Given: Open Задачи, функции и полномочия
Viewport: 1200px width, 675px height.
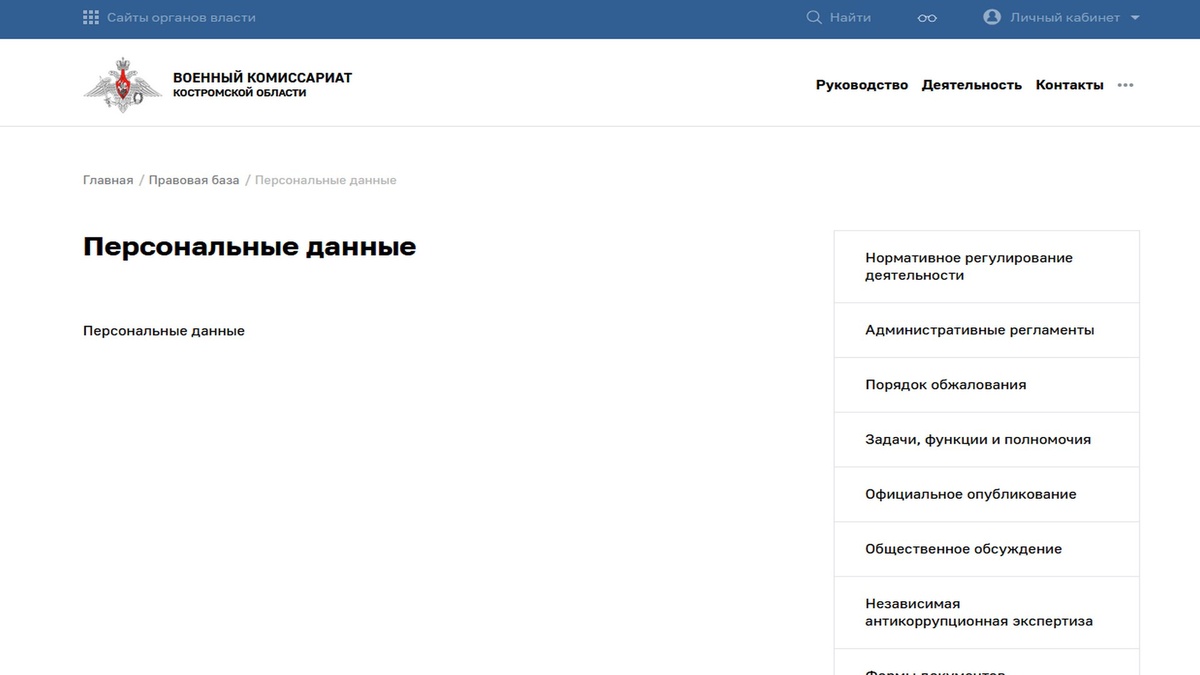Looking at the screenshot, I should pyautogui.click(x=977, y=439).
